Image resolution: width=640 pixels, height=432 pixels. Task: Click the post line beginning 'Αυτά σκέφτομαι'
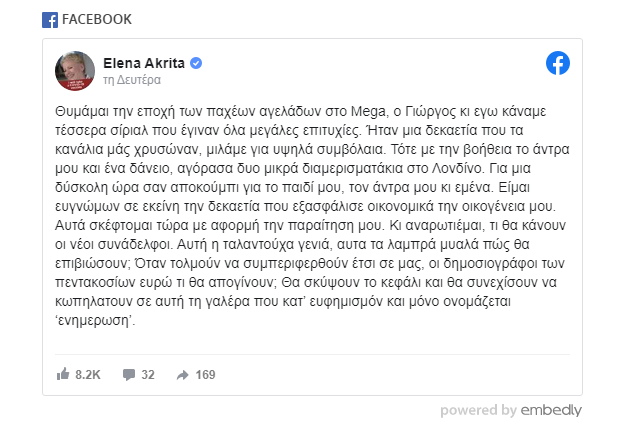tap(310, 225)
